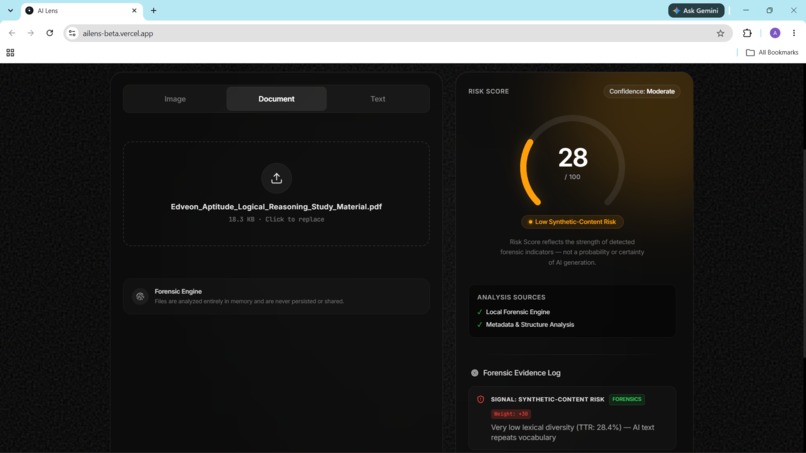
Task: Go forward in browser history
Action: tap(31, 33)
